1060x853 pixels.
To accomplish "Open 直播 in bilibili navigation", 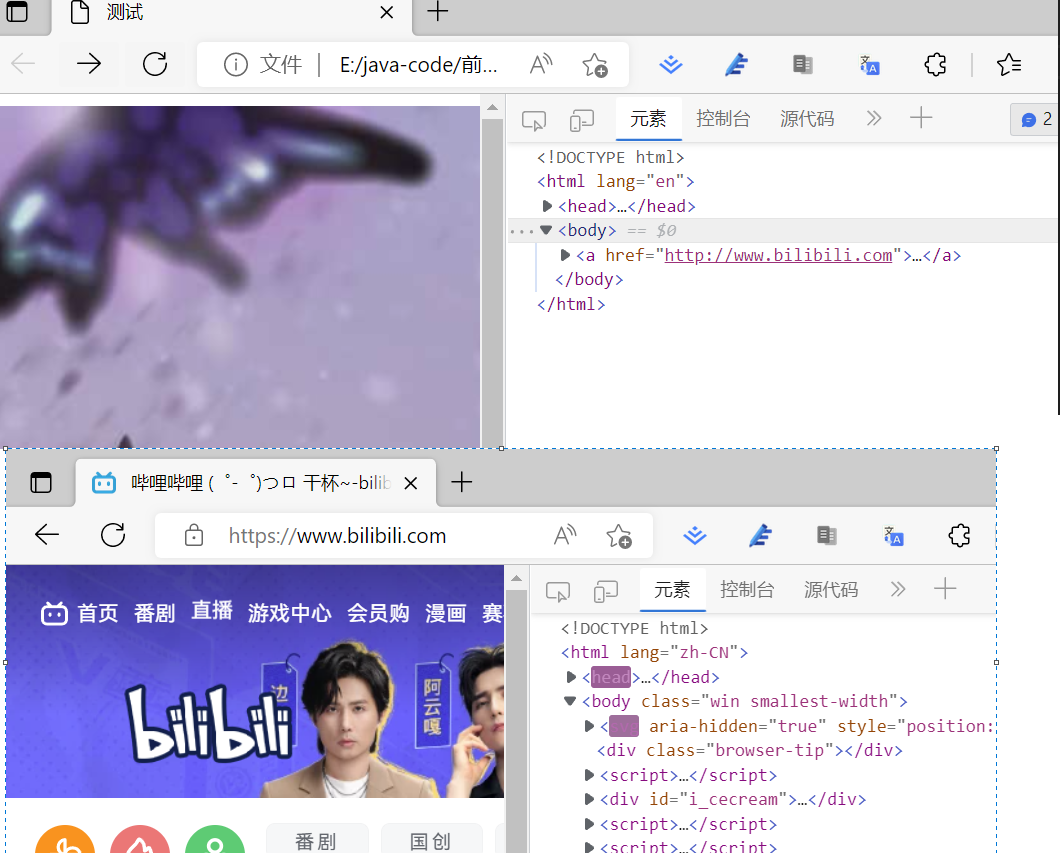I will coord(212,610).
